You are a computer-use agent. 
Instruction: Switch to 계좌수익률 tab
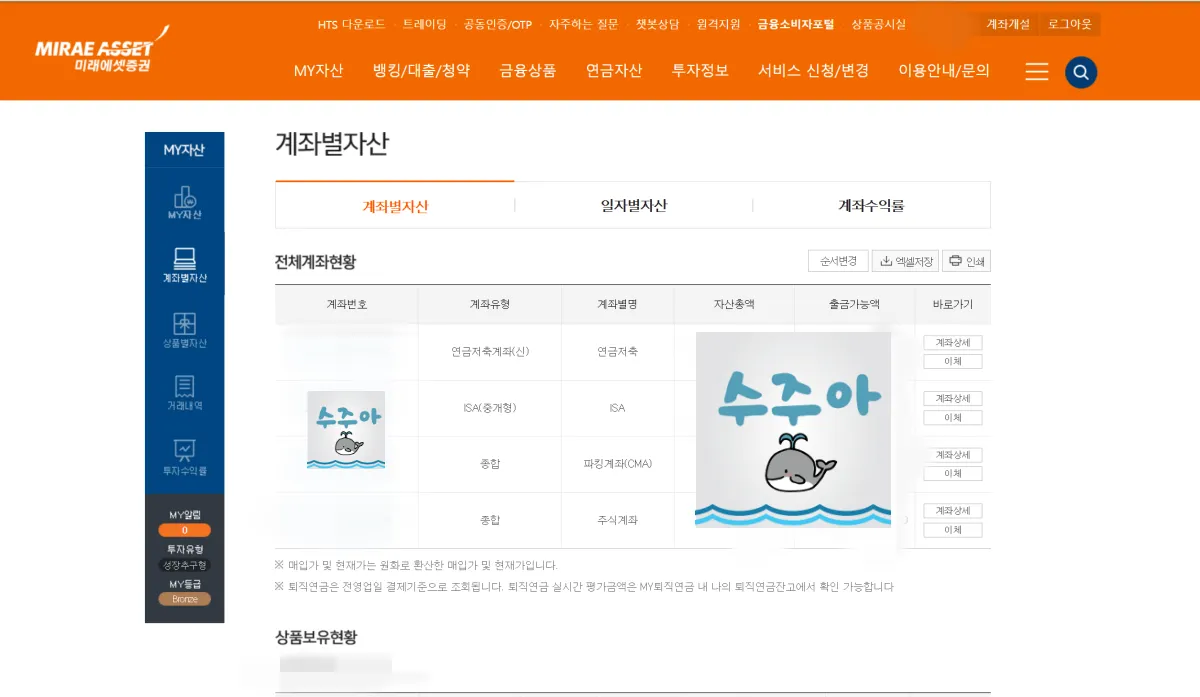pyautogui.click(x=871, y=206)
